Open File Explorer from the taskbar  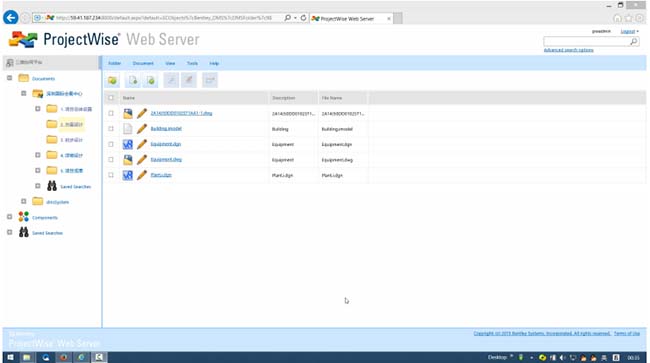pos(27,357)
